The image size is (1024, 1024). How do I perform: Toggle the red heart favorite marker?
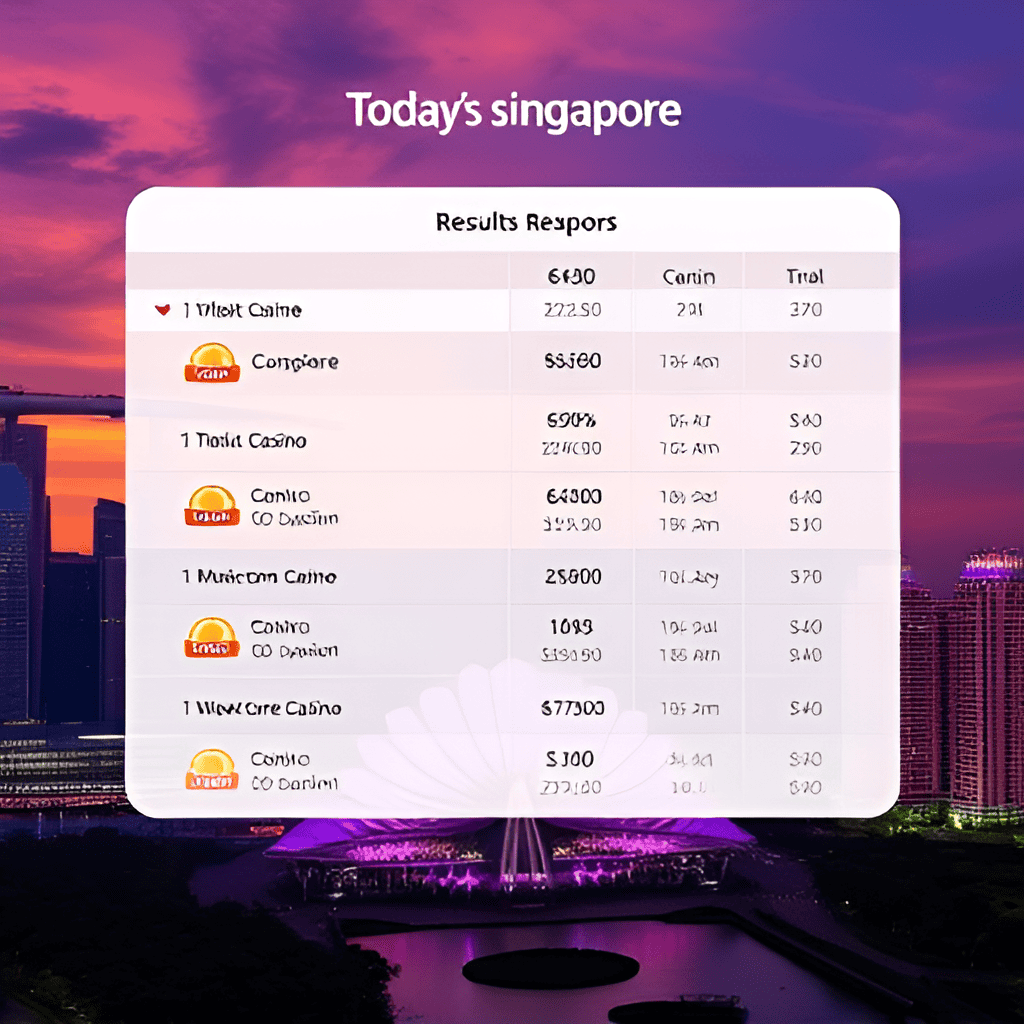pyautogui.click(x=160, y=310)
